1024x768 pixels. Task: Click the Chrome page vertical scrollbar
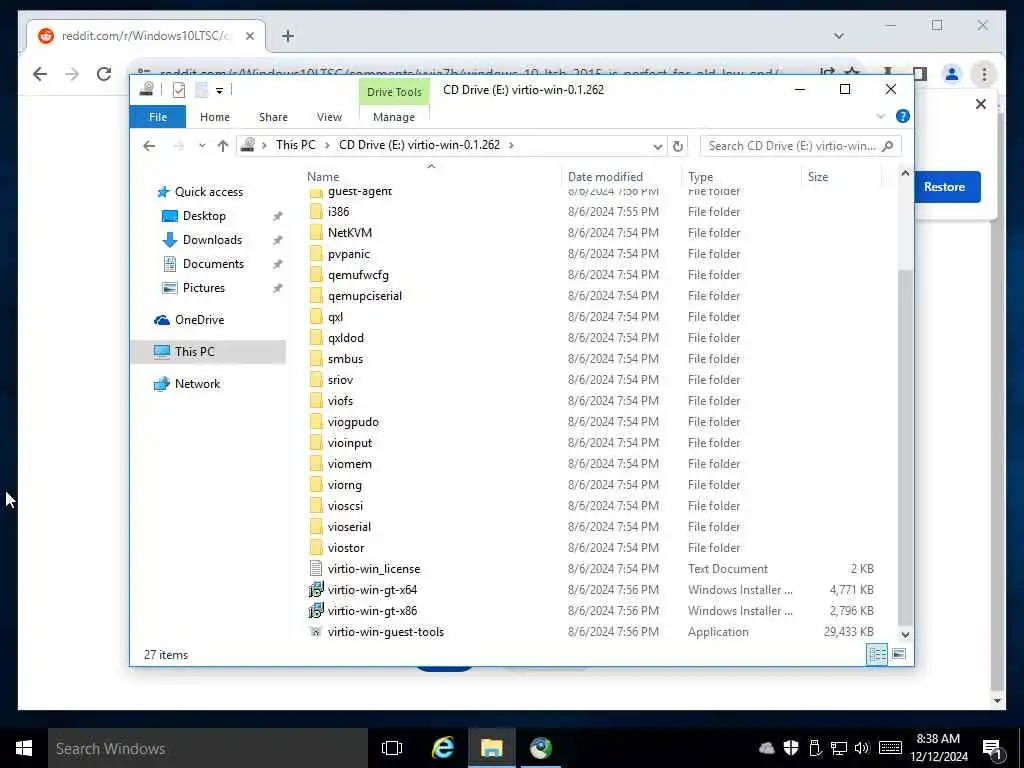click(997, 457)
